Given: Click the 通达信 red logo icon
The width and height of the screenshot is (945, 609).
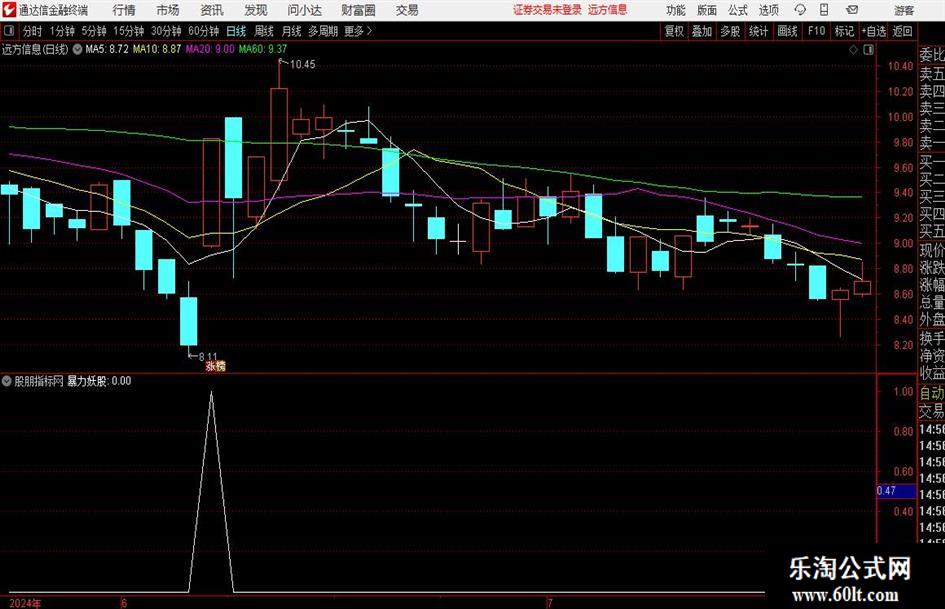Looking at the screenshot, I should click(x=9, y=10).
